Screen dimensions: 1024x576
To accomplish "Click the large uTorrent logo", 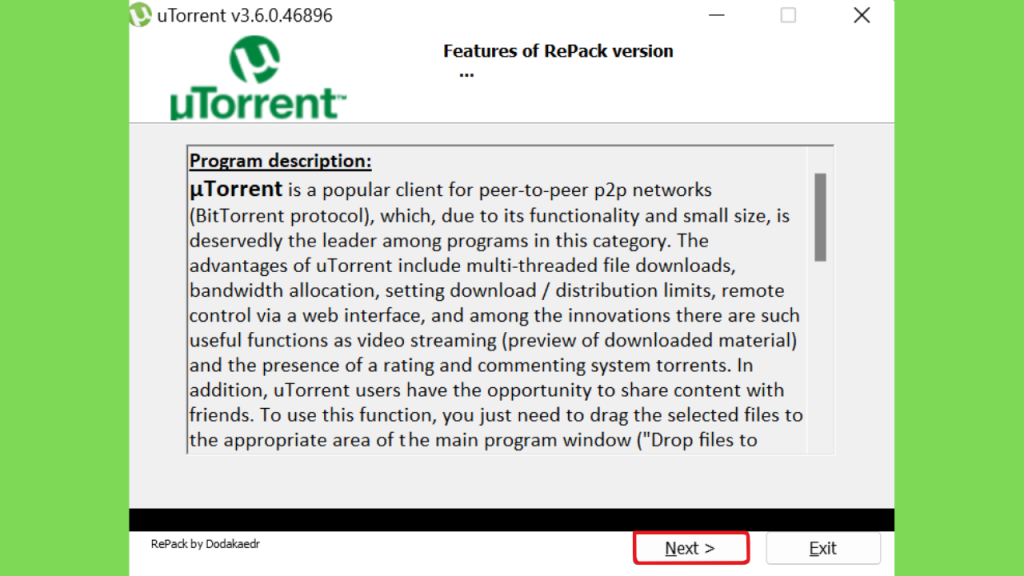I will point(258,78).
